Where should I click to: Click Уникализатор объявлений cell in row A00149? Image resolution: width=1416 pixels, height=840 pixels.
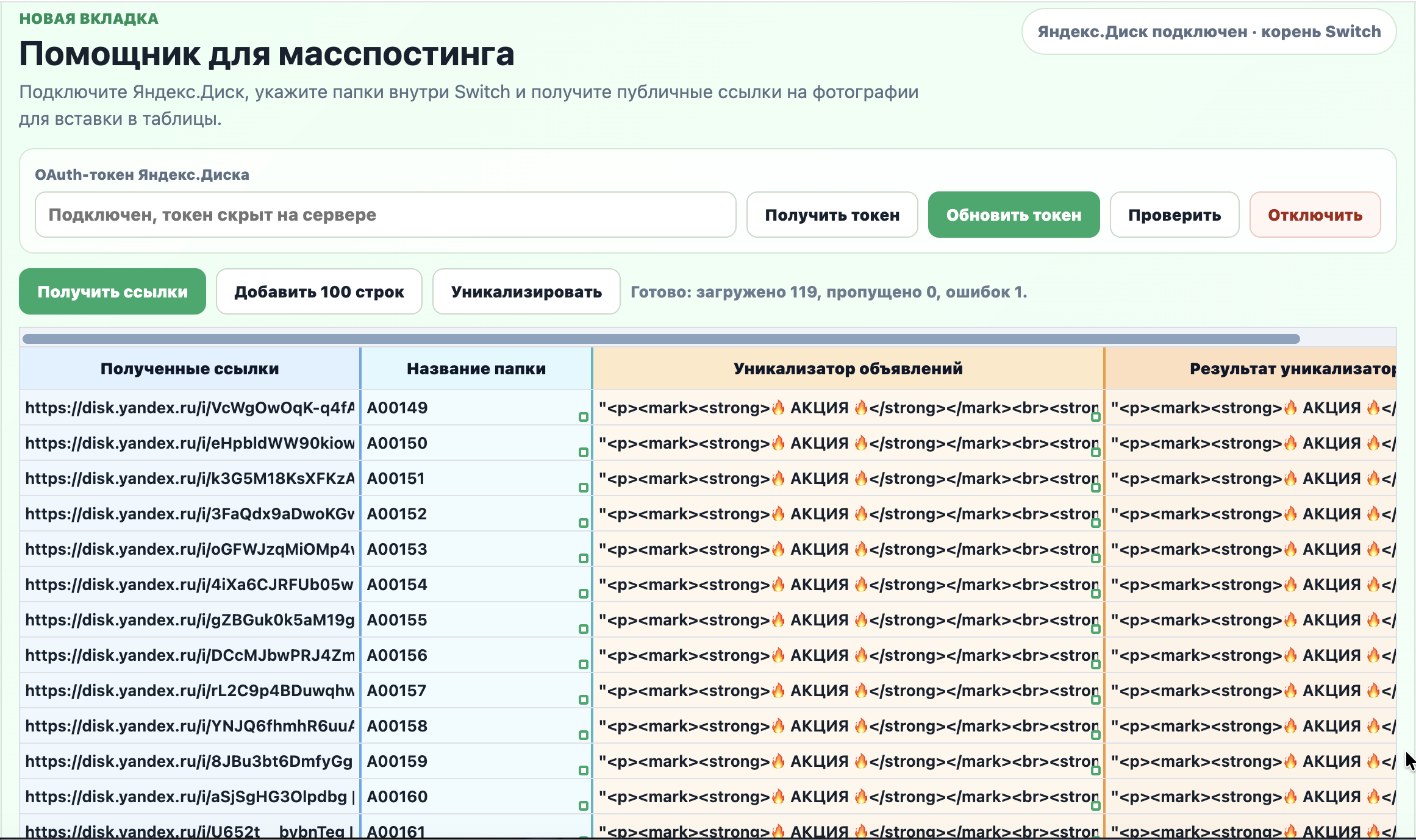848,407
